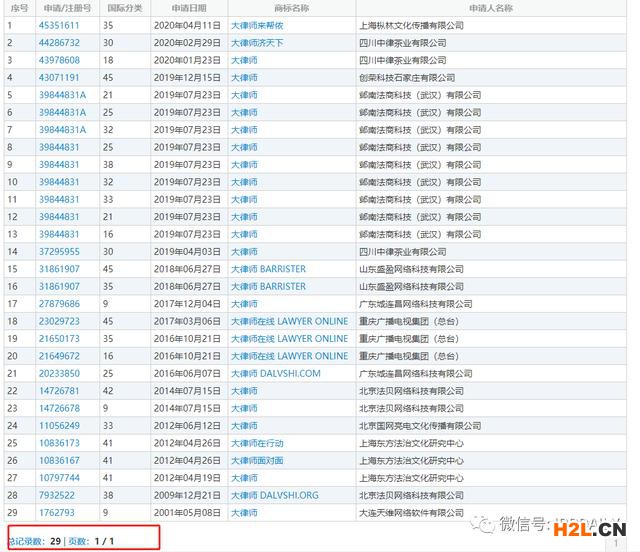
Task: Select the date 2020年04月11日
Action: (187, 25)
